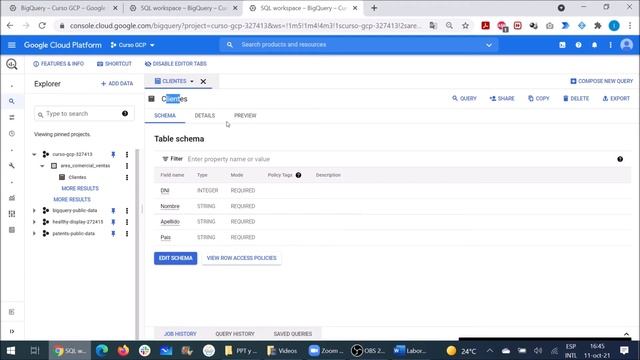Open the data transfers sidebar icon
The height and width of the screenshot is (360, 640).
[11, 118]
